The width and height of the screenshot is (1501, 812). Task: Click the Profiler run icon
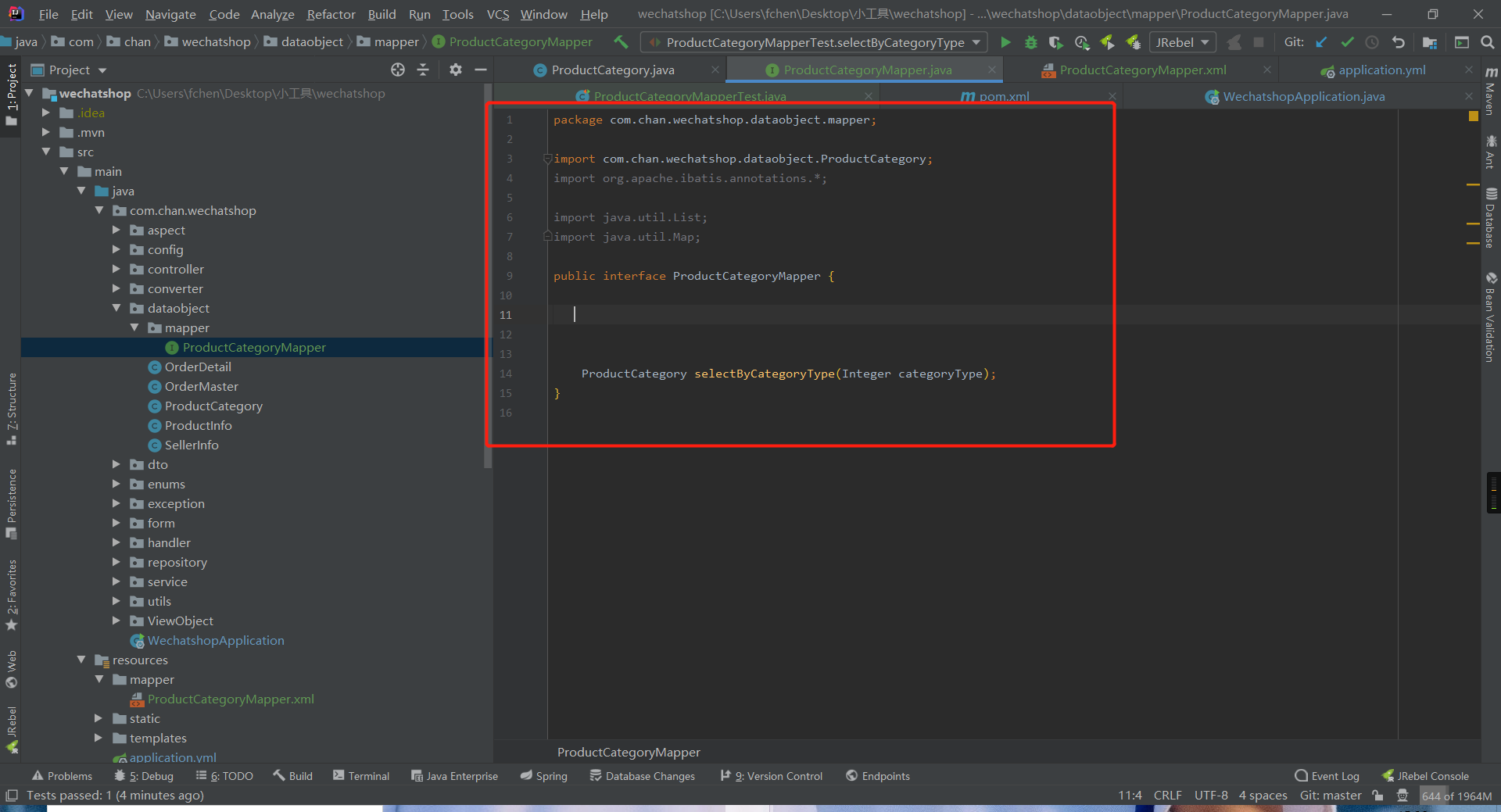(x=1082, y=42)
